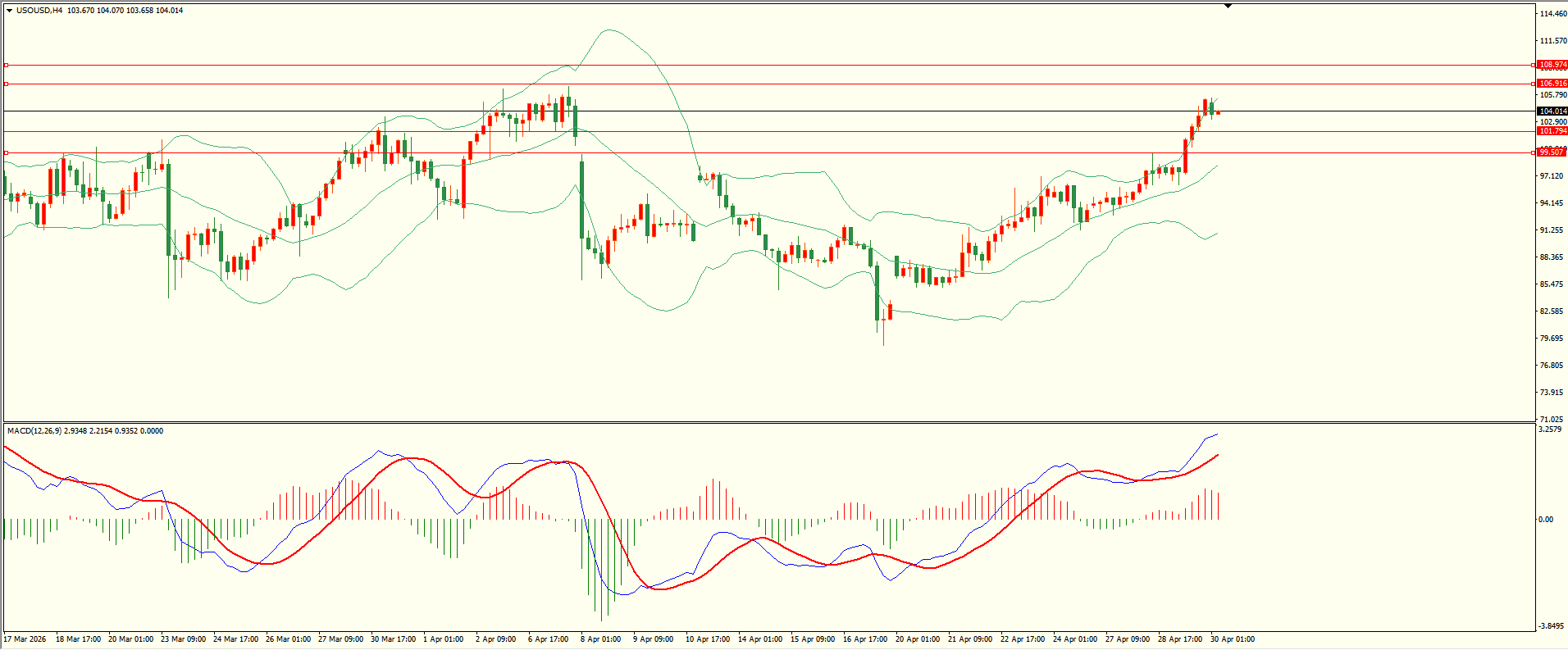Click right handle of the 106.916 line
The width and height of the screenshot is (1568, 650).
coord(1534,84)
